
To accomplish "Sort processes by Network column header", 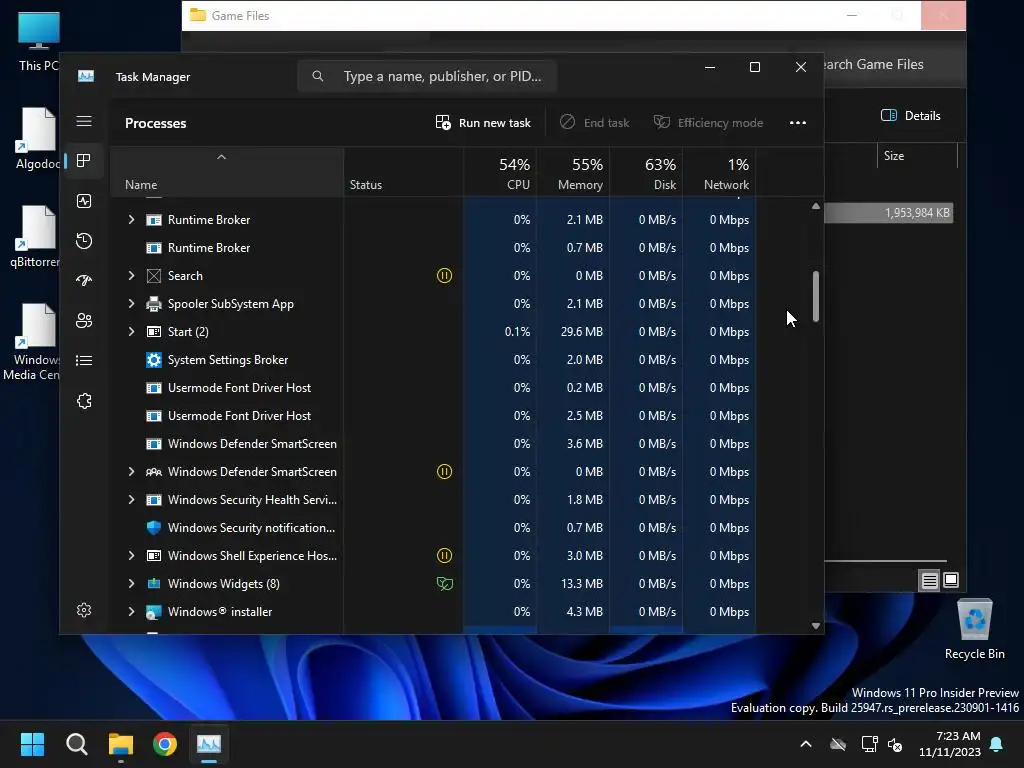I will (720, 172).
